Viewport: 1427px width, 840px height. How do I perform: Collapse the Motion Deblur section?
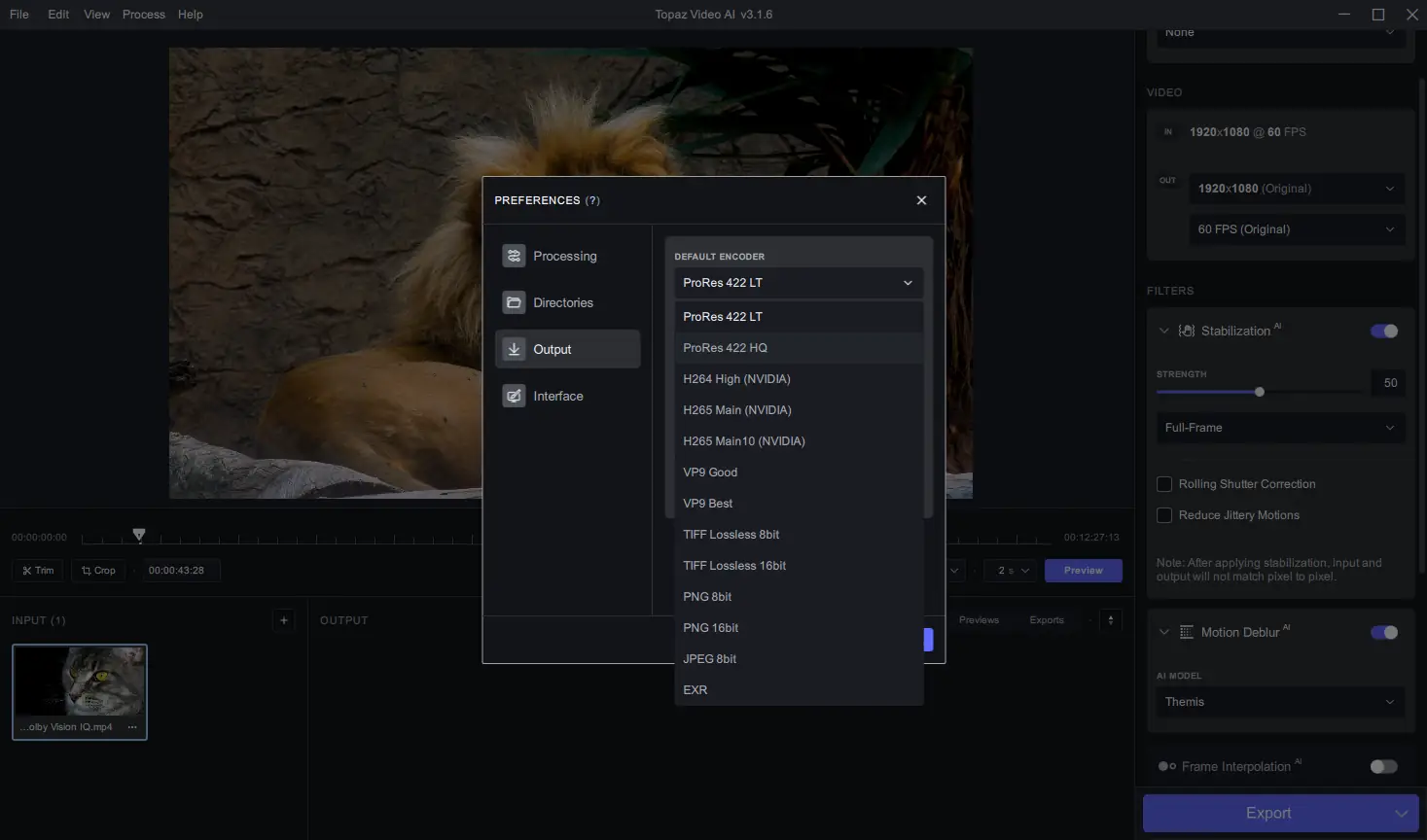click(x=1163, y=633)
